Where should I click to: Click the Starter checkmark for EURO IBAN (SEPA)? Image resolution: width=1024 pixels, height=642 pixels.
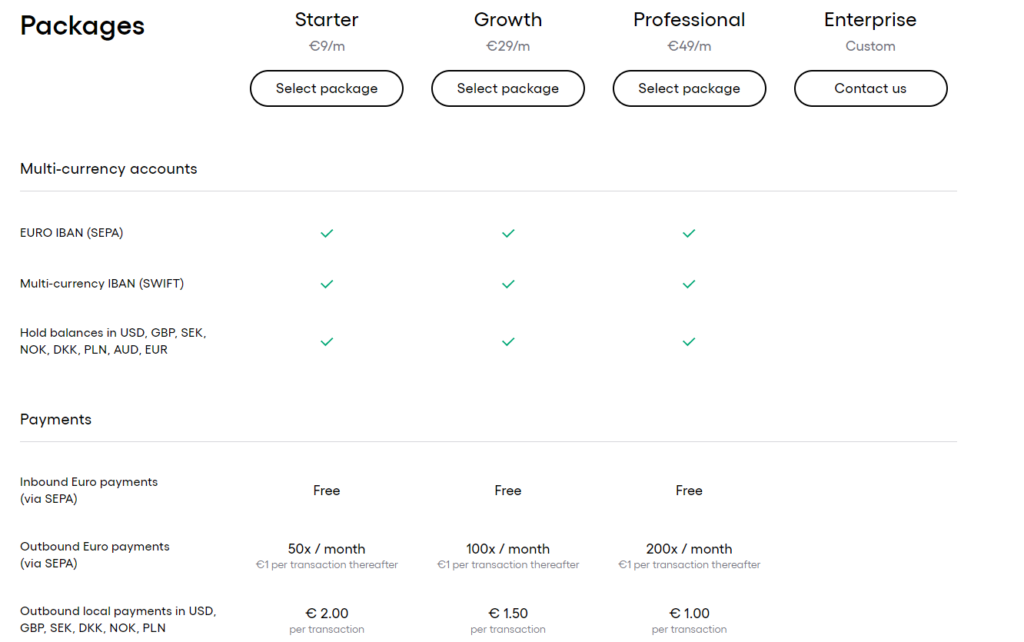[x=326, y=233]
